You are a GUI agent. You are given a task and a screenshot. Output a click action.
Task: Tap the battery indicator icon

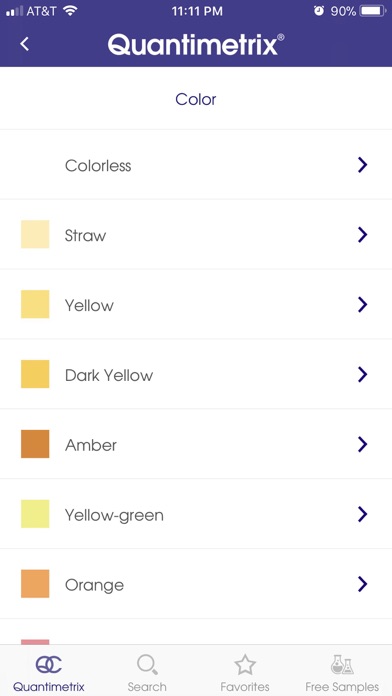tap(373, 11)
